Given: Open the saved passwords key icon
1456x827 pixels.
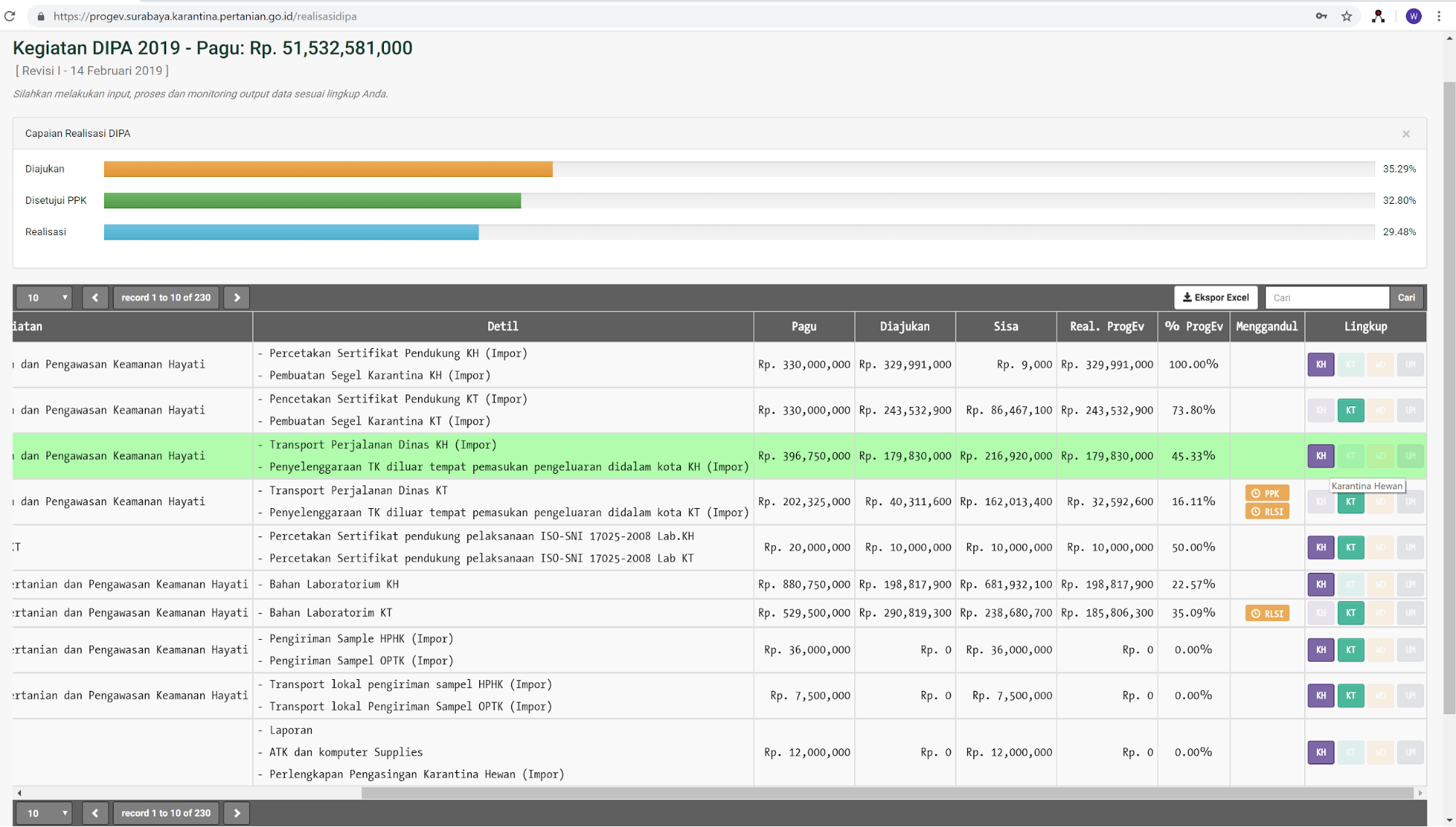Looking at the screenshot, I should pos(1321,16).
